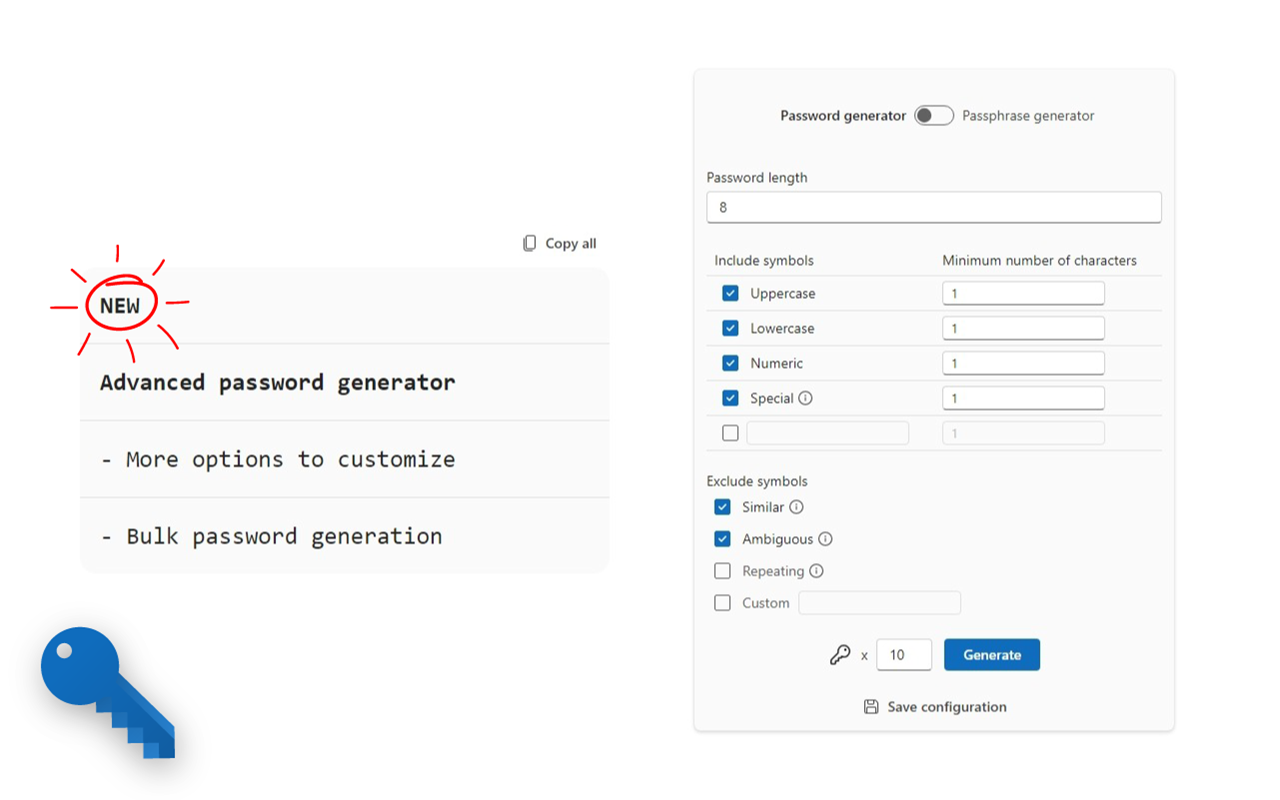This screenshot has width=1280, height=800.
Task: Switch toggle to Passphrase generator
Action: [934, 116]
